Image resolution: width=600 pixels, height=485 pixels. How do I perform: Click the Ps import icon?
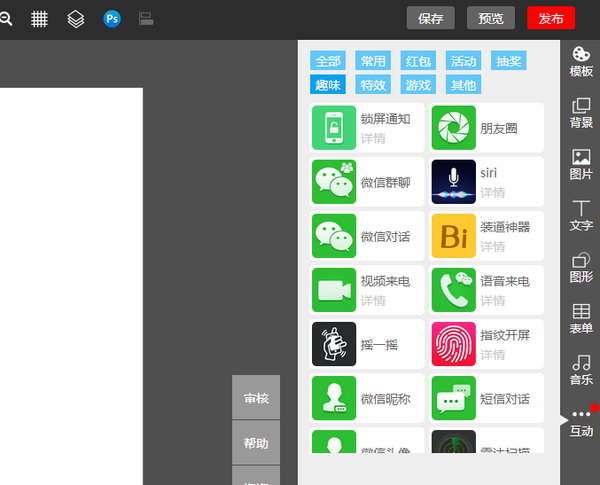(x=112, y=19)
